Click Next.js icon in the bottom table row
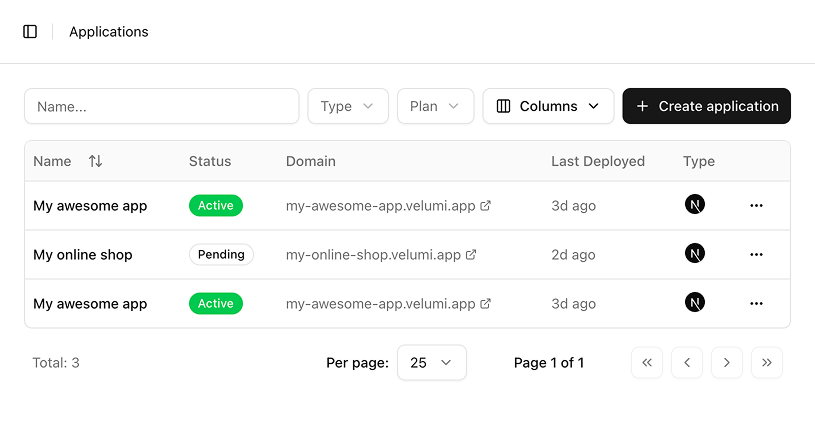Image resolution: width=815 pixels, height=424 pixels. point(694,302)
